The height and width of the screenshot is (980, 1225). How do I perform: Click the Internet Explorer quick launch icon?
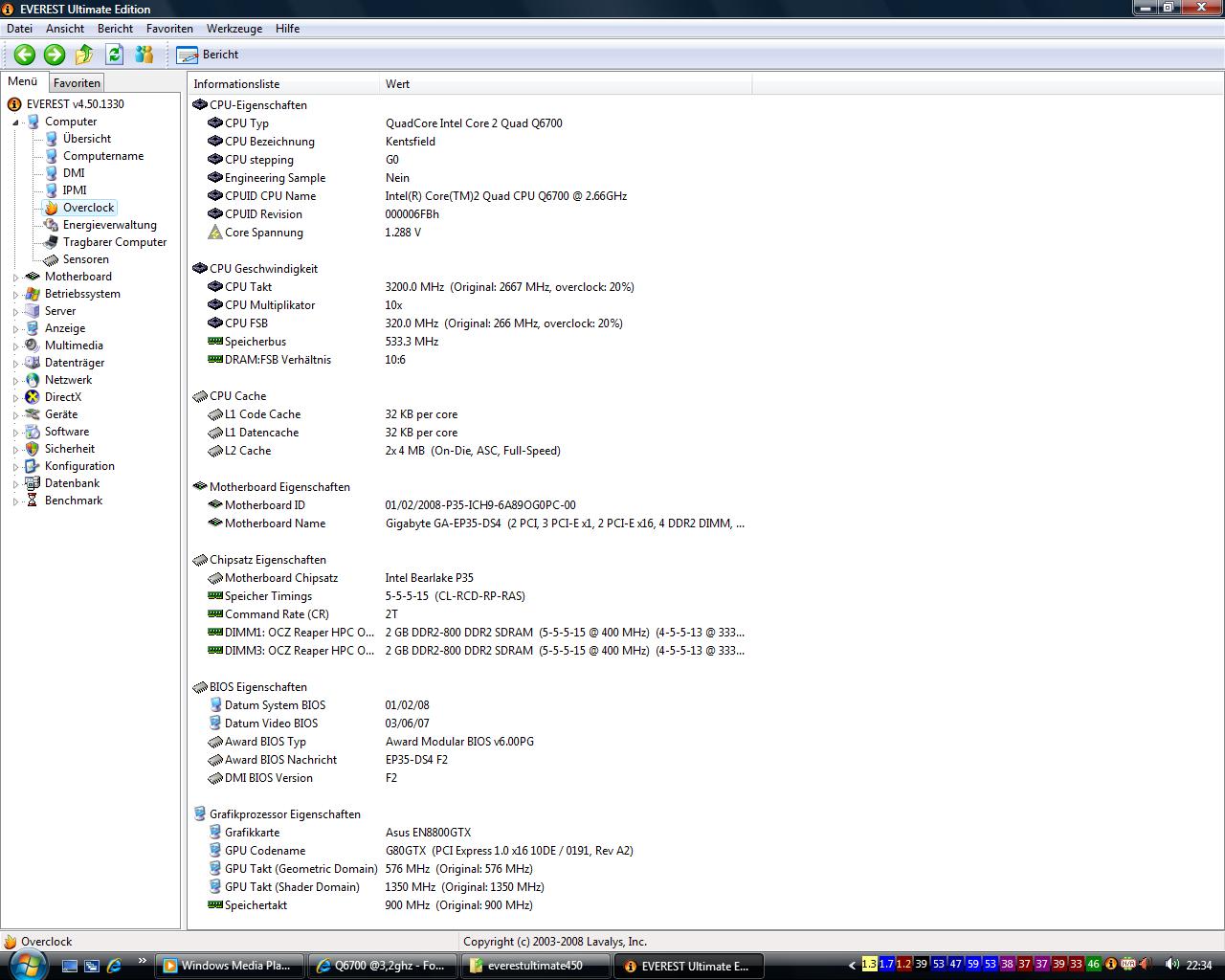(x=114, y=966)
